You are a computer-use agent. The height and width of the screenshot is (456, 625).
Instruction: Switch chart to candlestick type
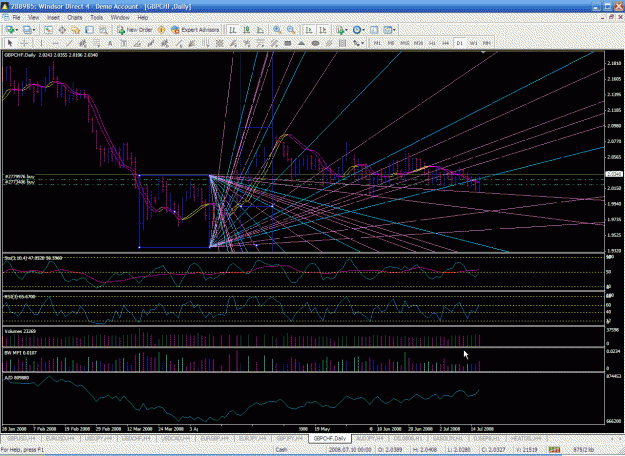coord(247,30)
